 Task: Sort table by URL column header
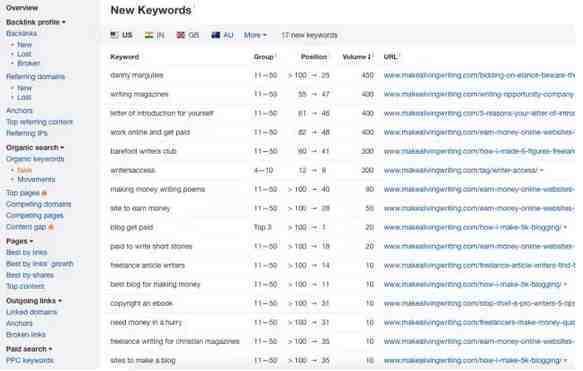point(391,57)
